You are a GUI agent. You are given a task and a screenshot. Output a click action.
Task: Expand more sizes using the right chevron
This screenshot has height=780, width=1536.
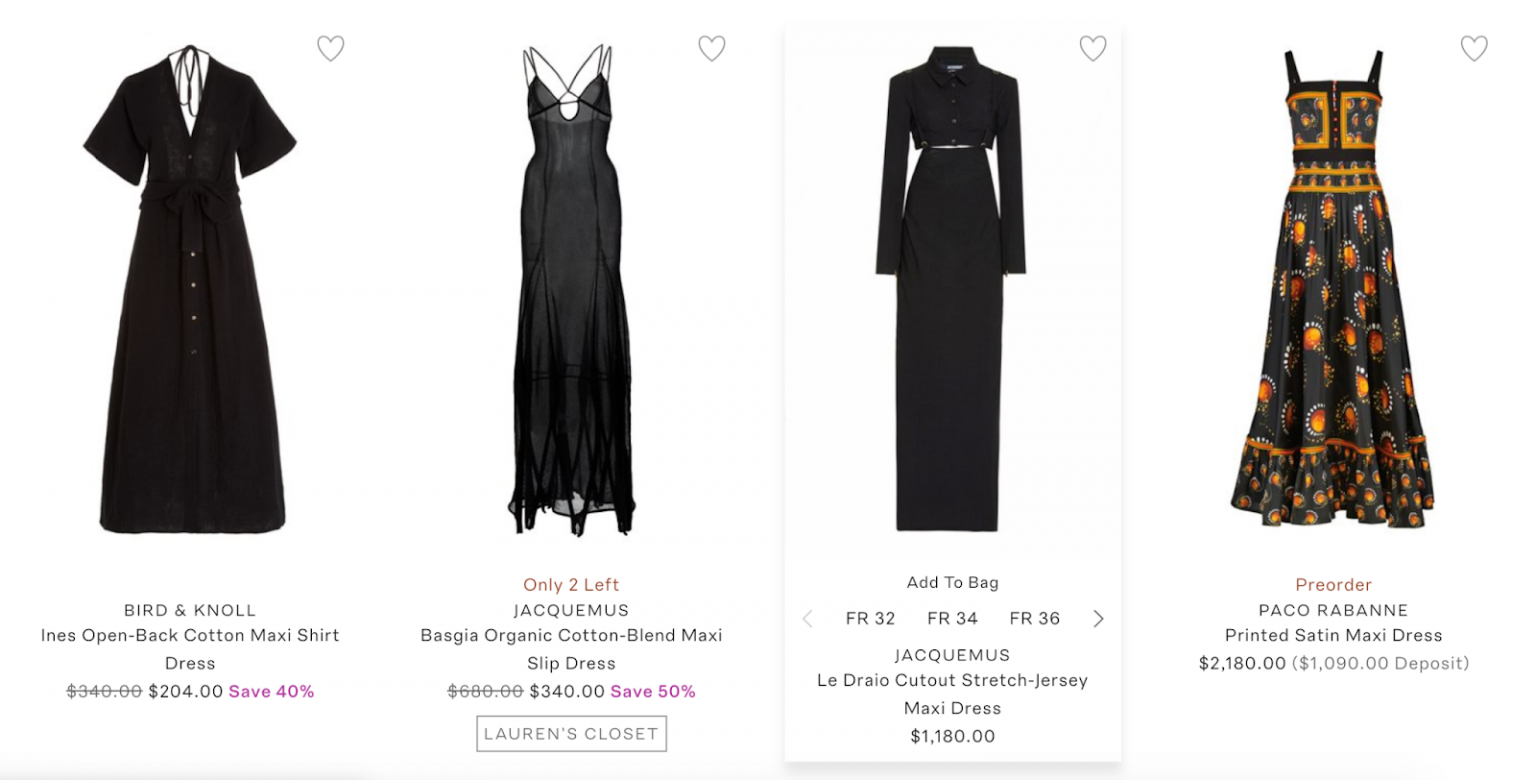pyautogui.click(x=1098, y=619)
